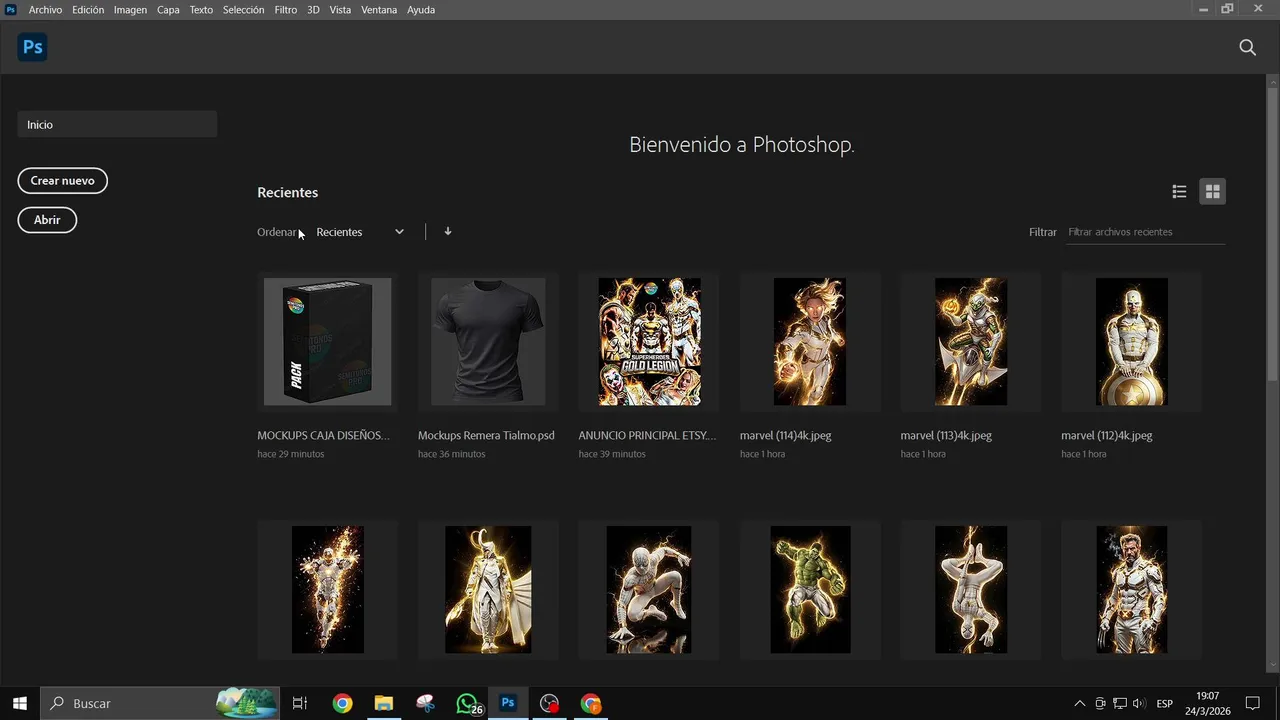Click the marvel (113)4k.jpeg file name
The height and width of the screenshot is (720, 1280).
[946, 436]
